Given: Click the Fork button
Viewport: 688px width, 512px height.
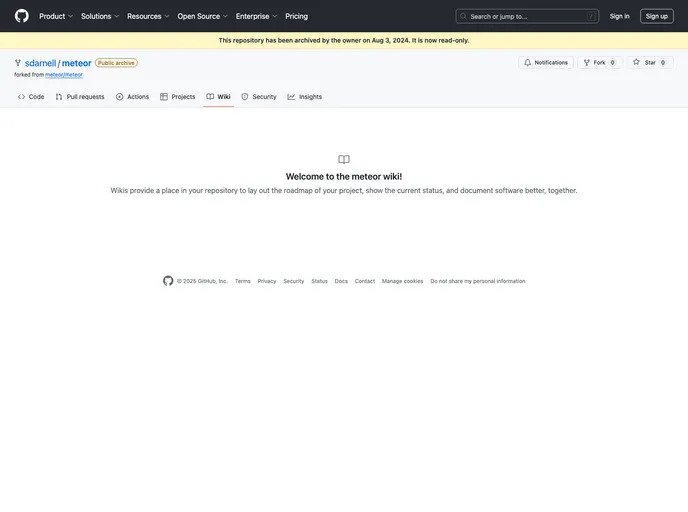Looking at the screenshot, I should click(599, 62).
